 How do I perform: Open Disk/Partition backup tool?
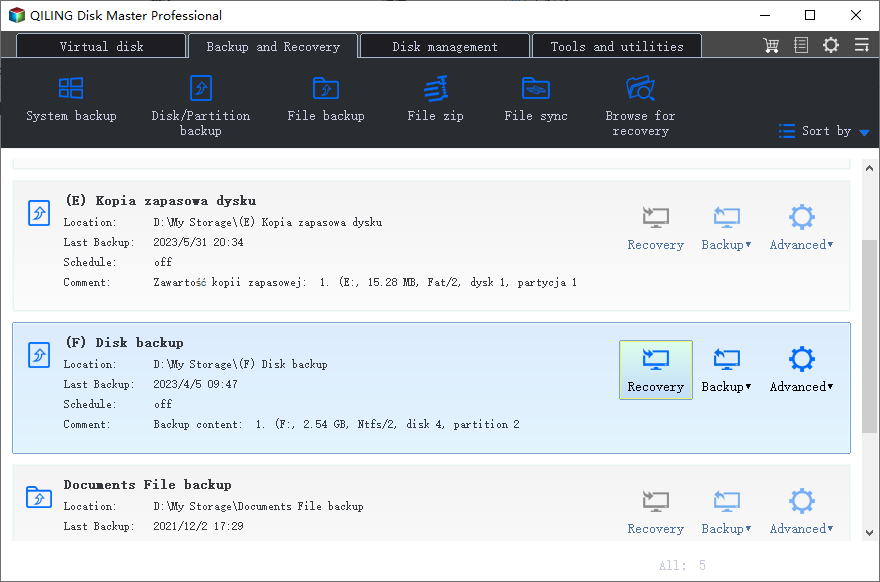200,106
